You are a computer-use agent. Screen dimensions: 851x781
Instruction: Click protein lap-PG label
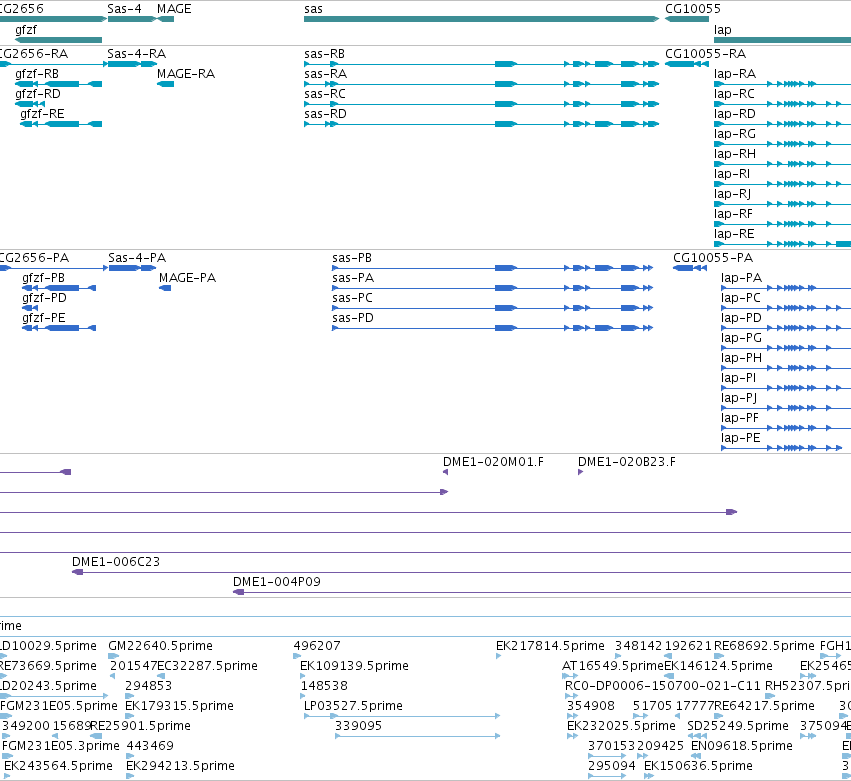[741, 338]
